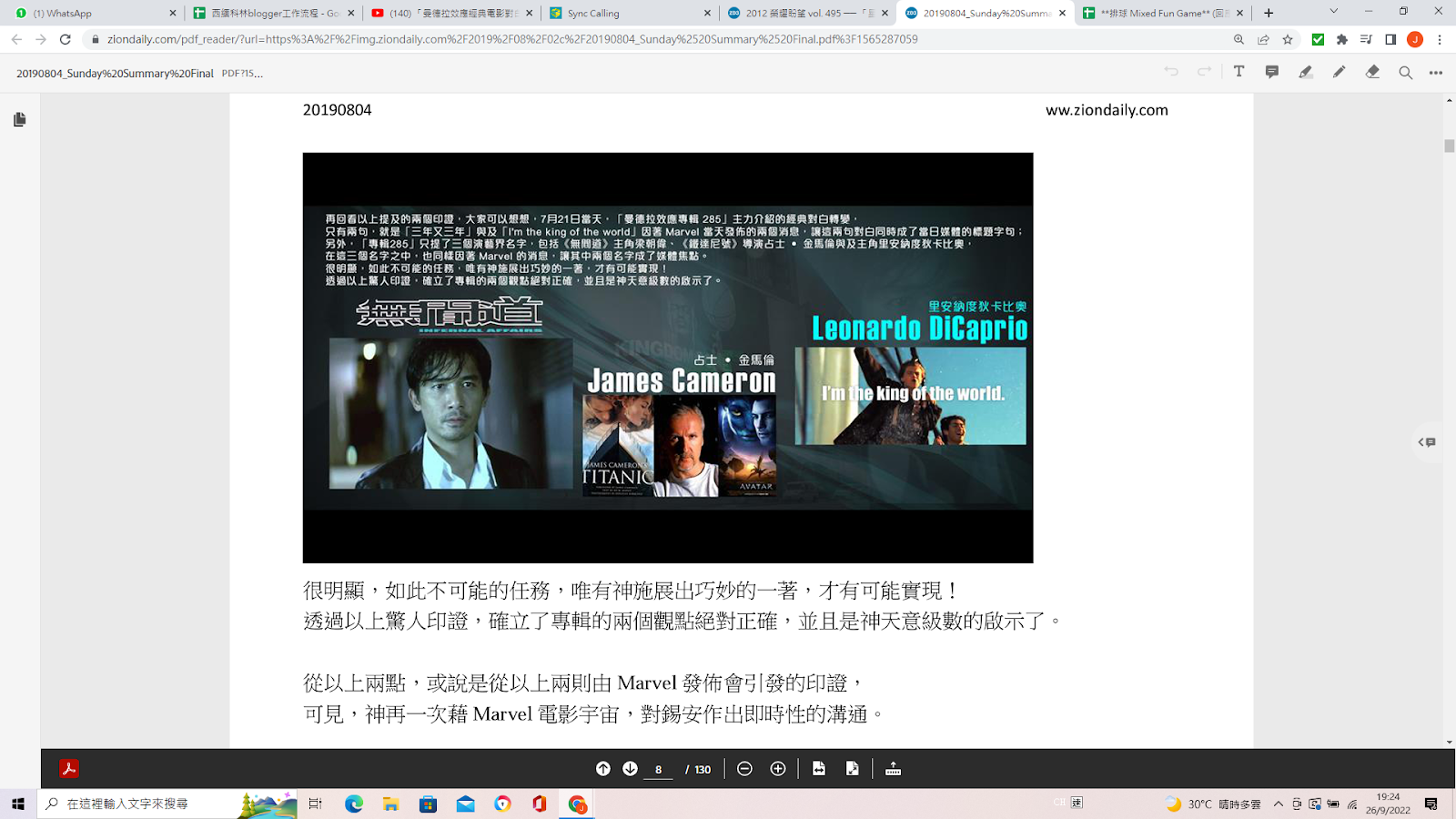Open the pages thumbnail sidebar icon
Viewport: 1456px width, 819px height.
click(x=20, y=119)
